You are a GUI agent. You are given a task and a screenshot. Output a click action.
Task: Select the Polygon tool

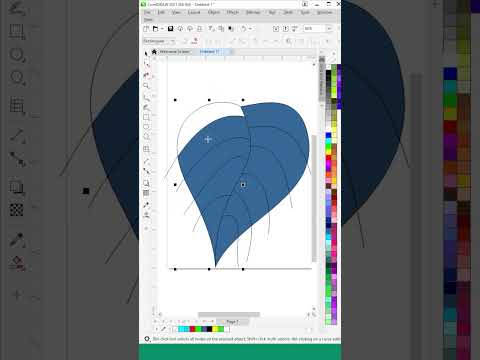tap(146, 137)
